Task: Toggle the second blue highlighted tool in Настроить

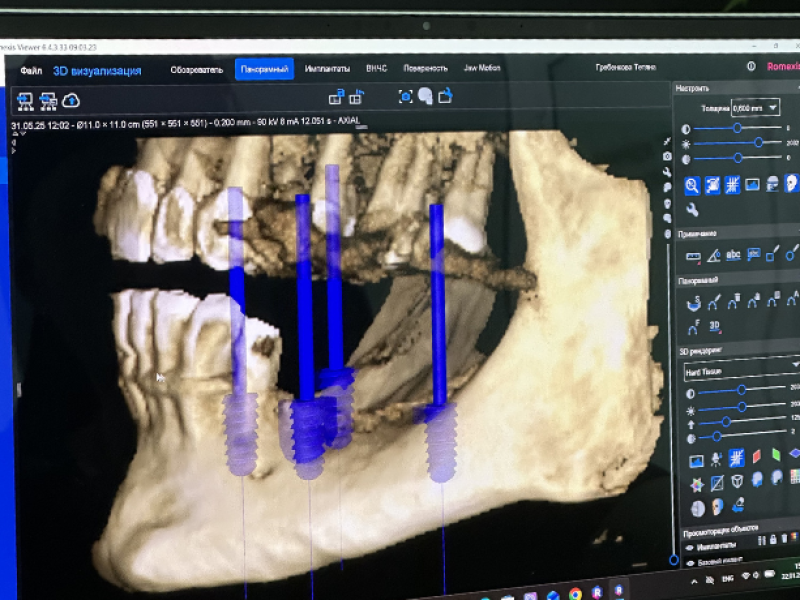Action: [x=712, y=185]
